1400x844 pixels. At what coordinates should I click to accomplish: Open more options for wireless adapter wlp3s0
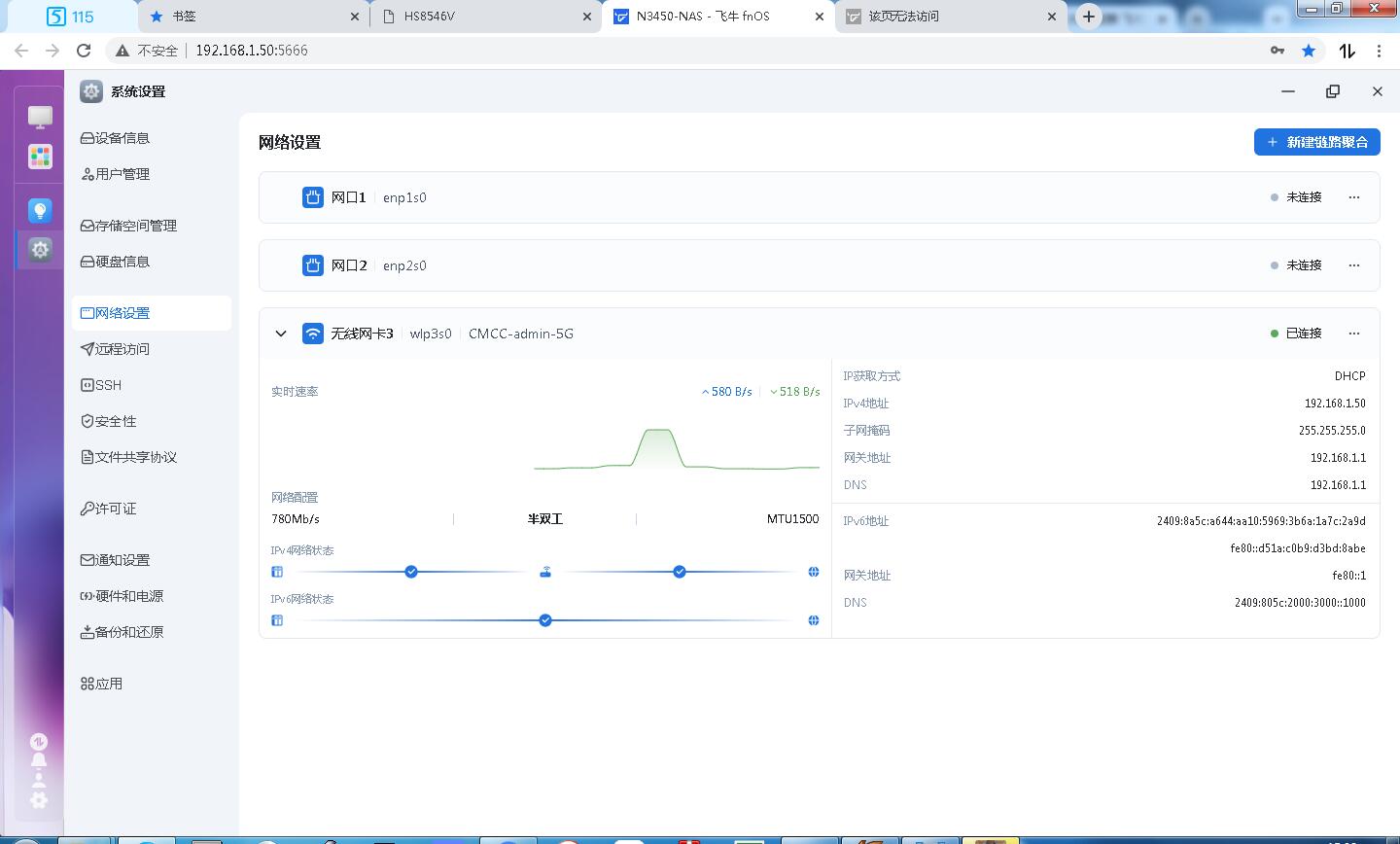(1354, 334)
